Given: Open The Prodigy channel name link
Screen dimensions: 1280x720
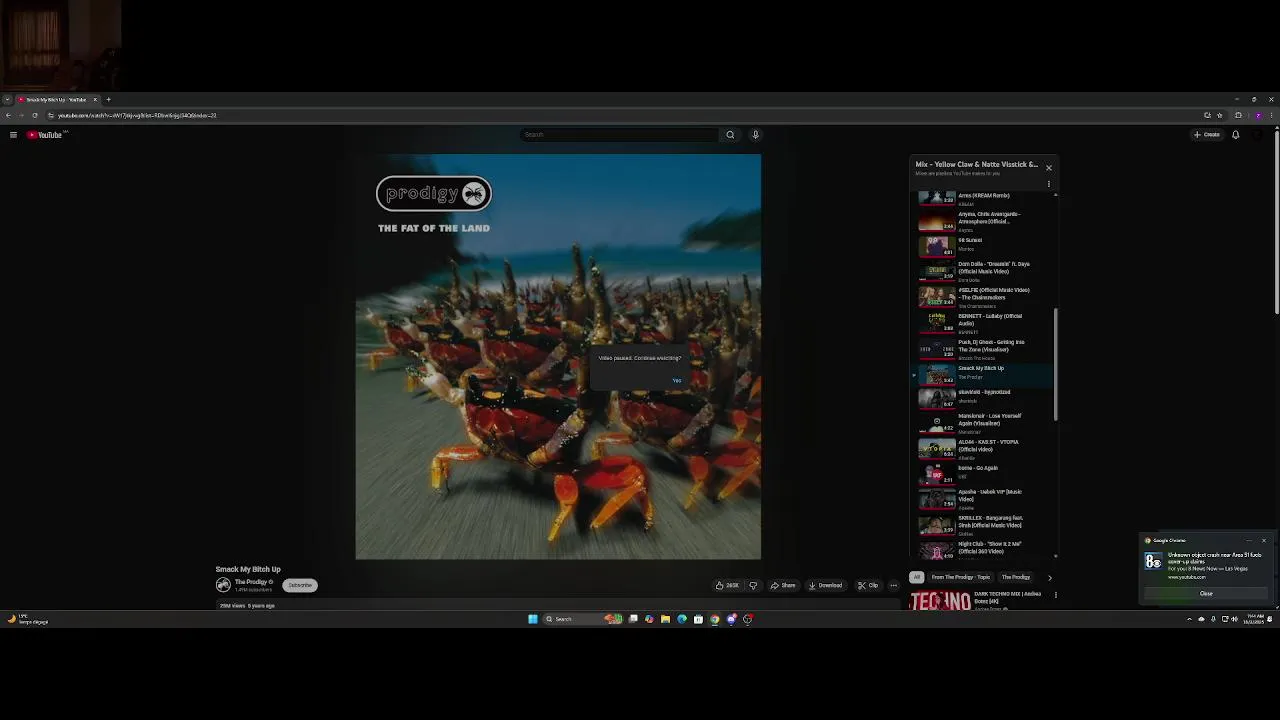Looking at the screenshot, I should pyautogui.click(x=251, y=582).
